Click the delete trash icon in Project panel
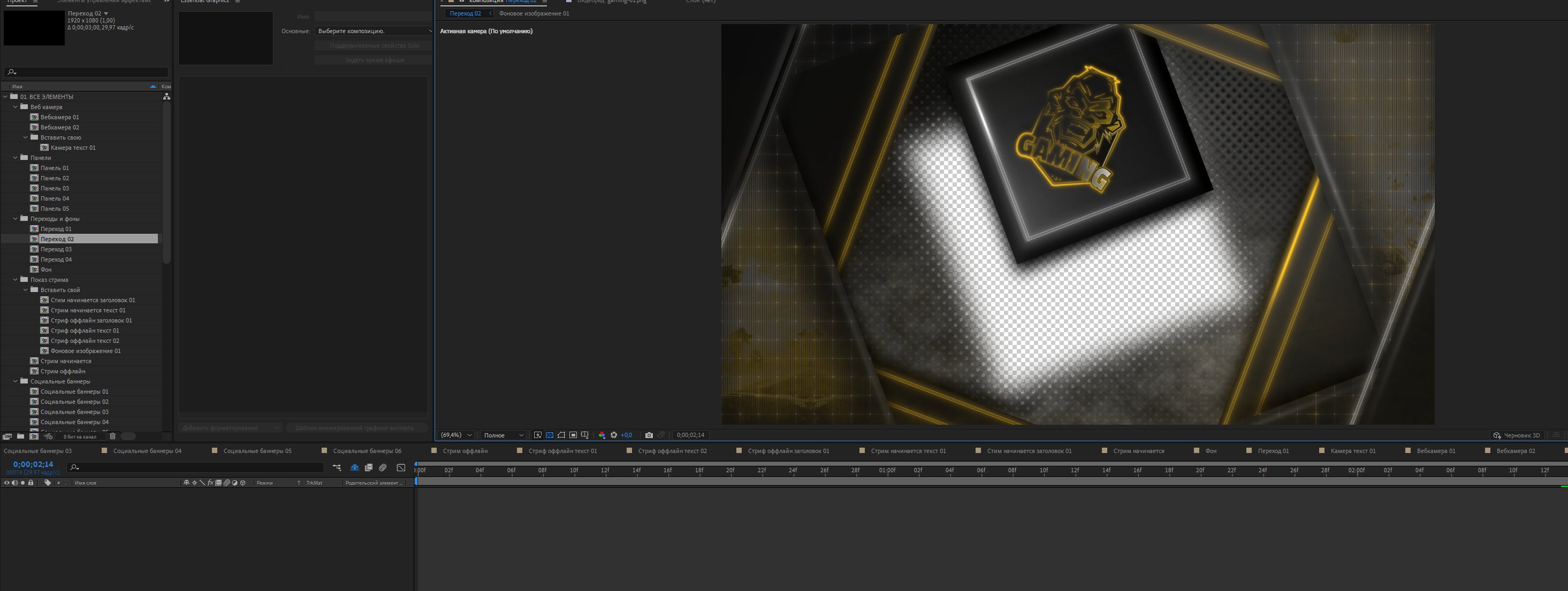The width and height of the screenshot is (1568, 591). pyautogui.click(x=112, y=436)
